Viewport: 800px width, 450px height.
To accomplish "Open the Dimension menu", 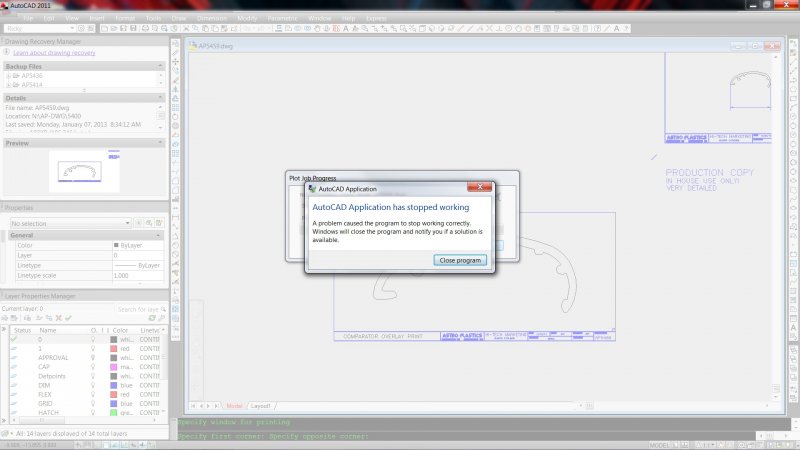I will coord(212,18).
